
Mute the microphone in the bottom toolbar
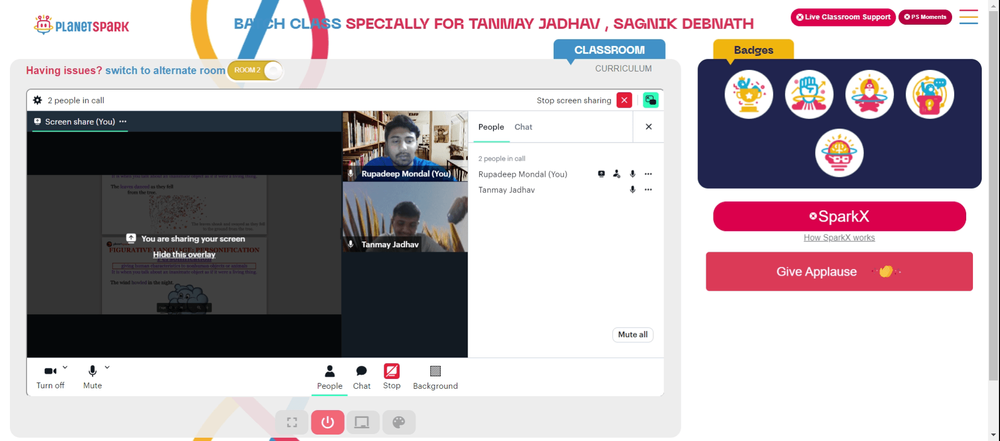(x=92, y=377)
